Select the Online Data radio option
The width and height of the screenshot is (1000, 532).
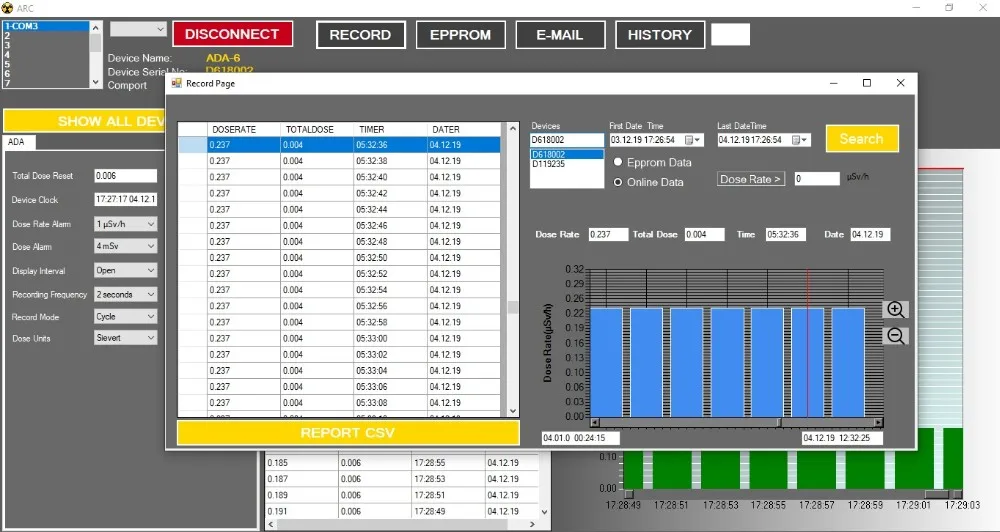[618, 182]
